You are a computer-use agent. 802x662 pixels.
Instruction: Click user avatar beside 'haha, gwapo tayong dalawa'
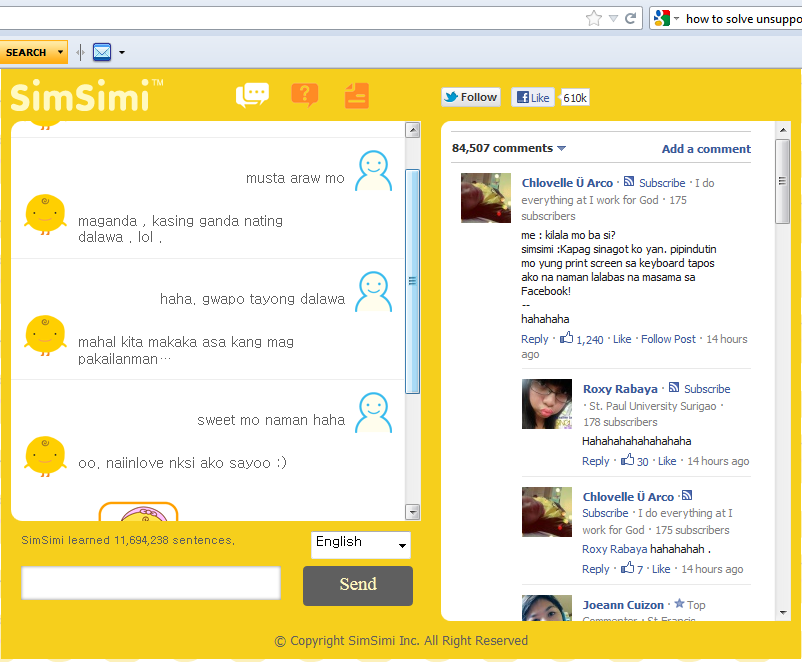(x=373, y=291)
